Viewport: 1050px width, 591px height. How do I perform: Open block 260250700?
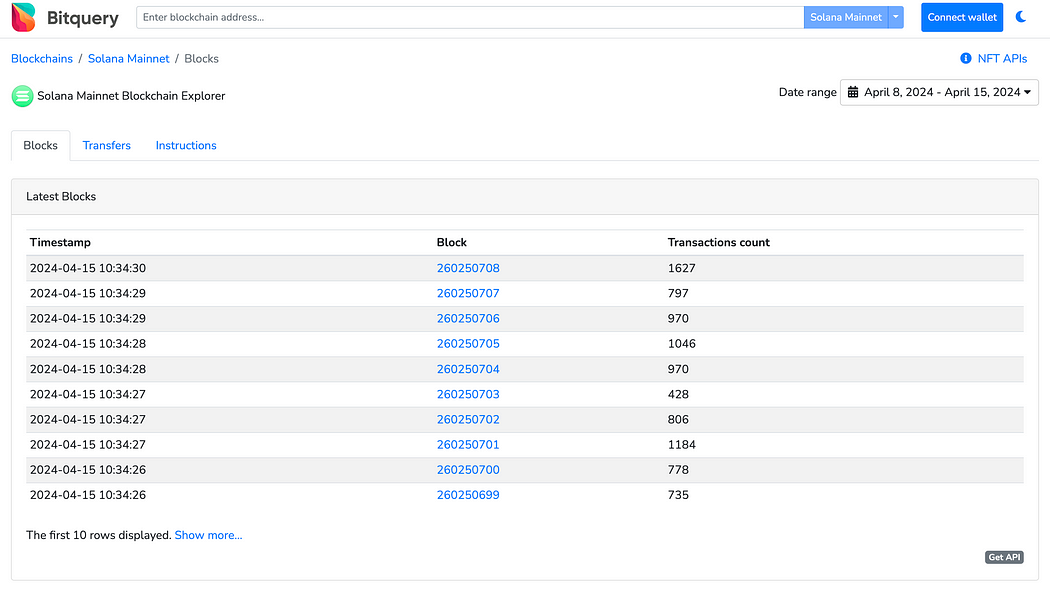pos(468,470)
